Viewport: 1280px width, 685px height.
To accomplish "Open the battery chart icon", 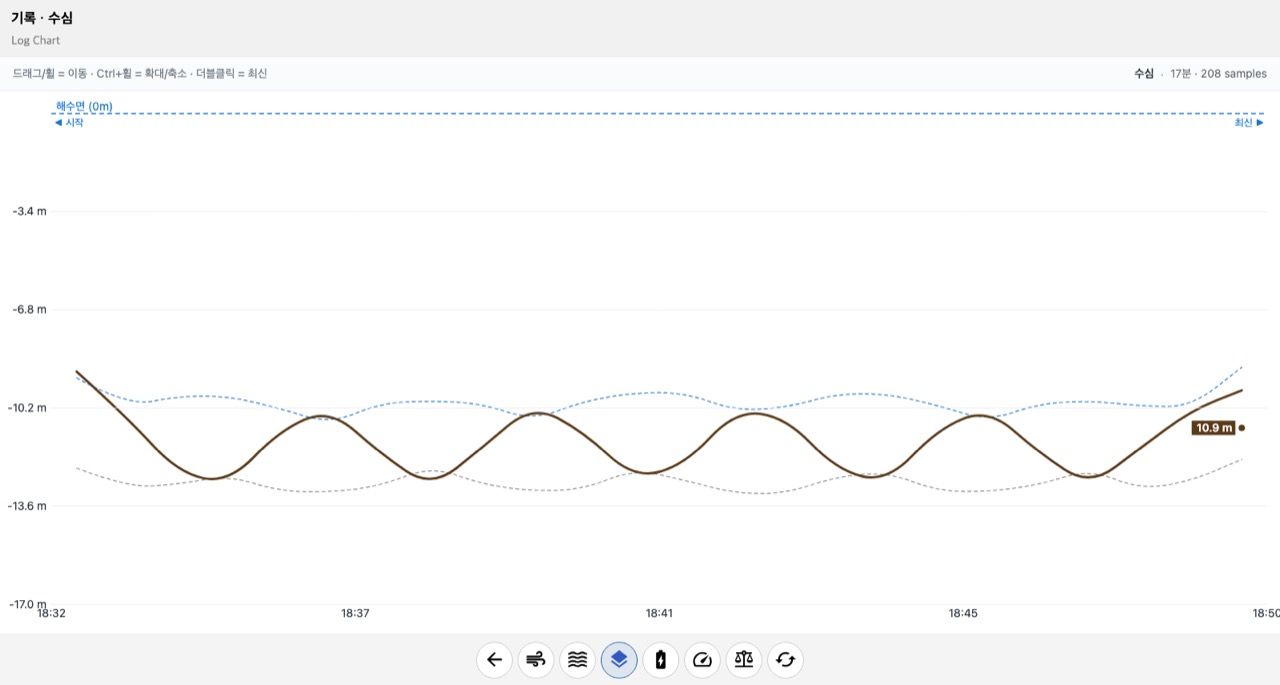I will (661, 660).
